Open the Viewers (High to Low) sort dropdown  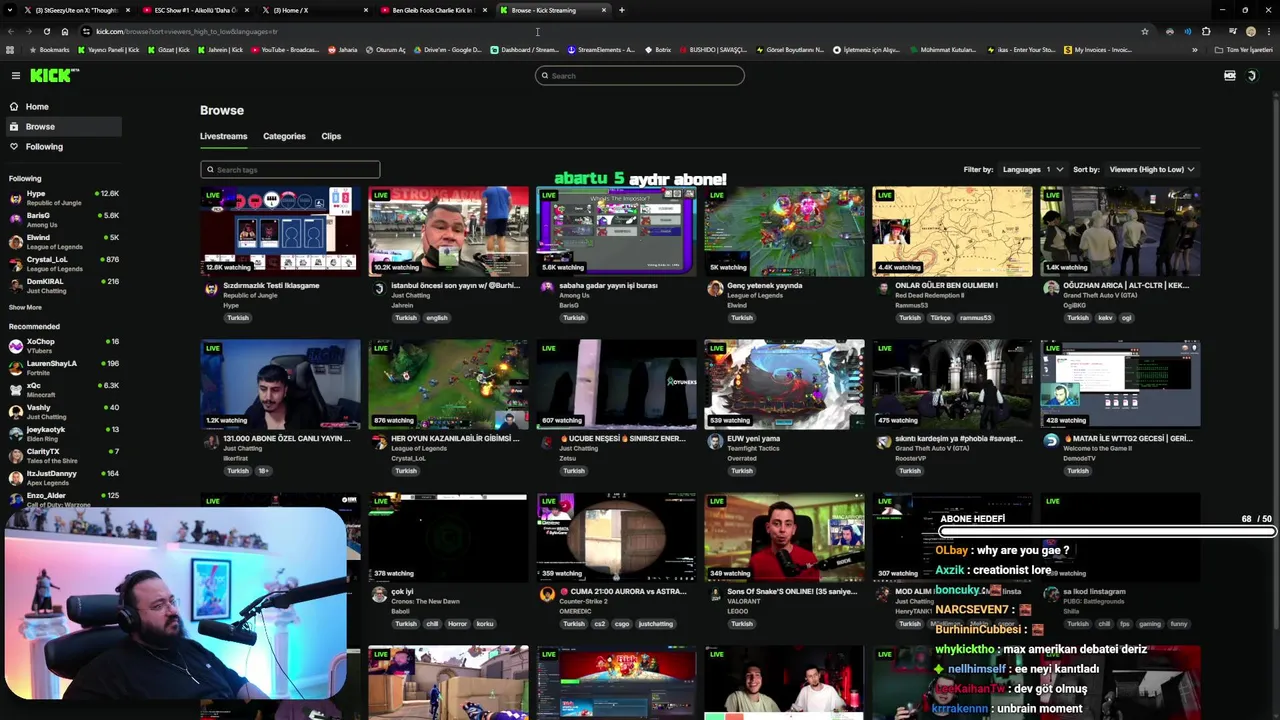click(x=1152, y=169)
